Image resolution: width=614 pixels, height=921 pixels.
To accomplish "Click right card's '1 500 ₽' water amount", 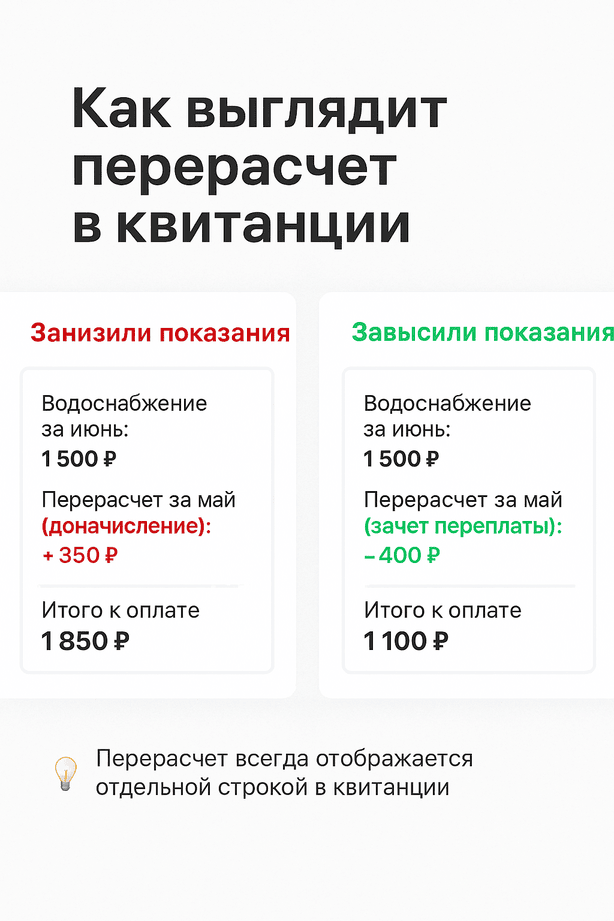I will click(x=401, y=459).
